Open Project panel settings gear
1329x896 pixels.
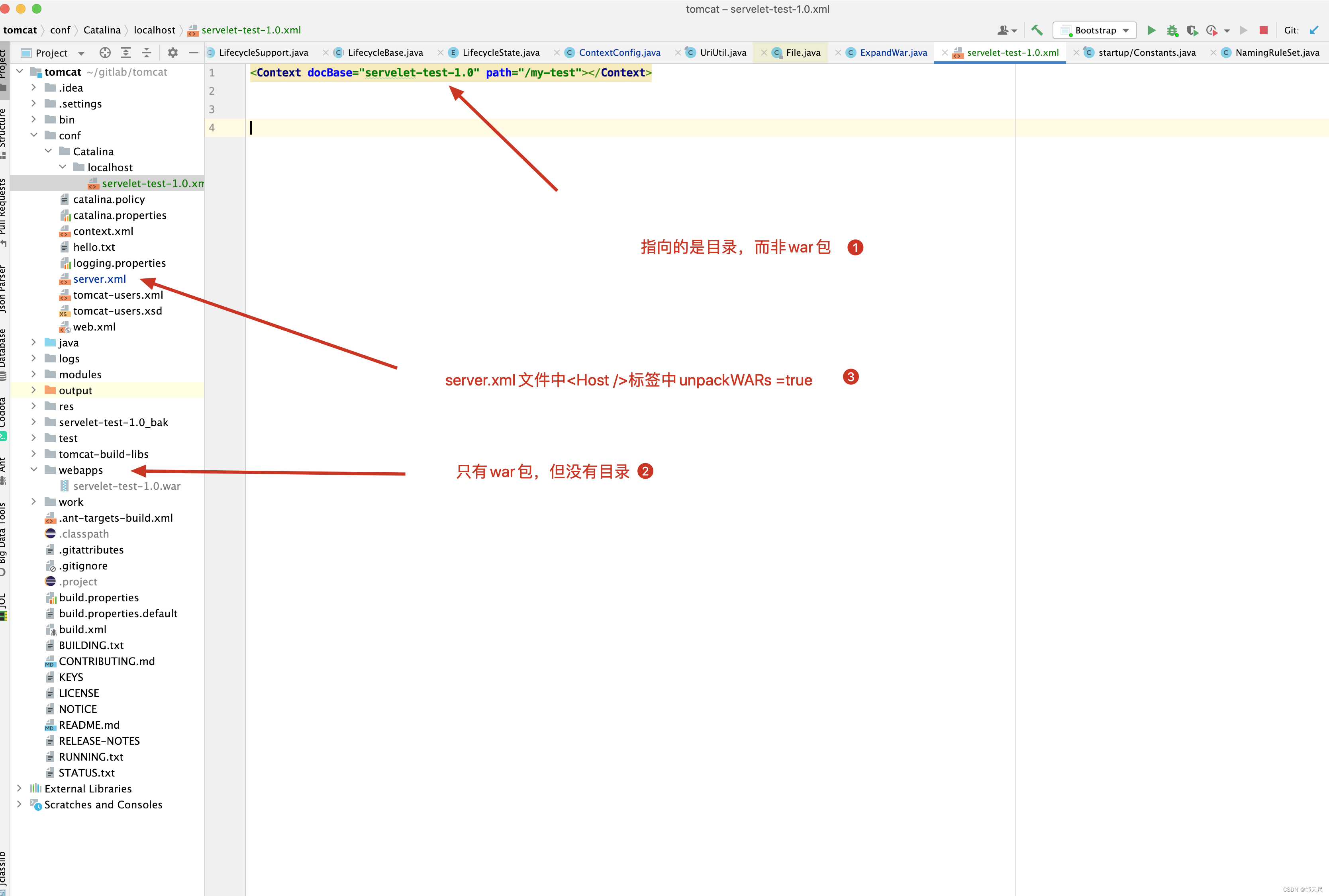click(x=172, y=53)
